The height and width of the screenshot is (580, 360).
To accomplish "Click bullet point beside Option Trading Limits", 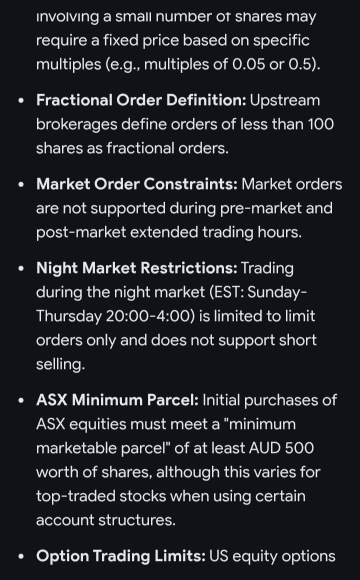I will 22,557.
